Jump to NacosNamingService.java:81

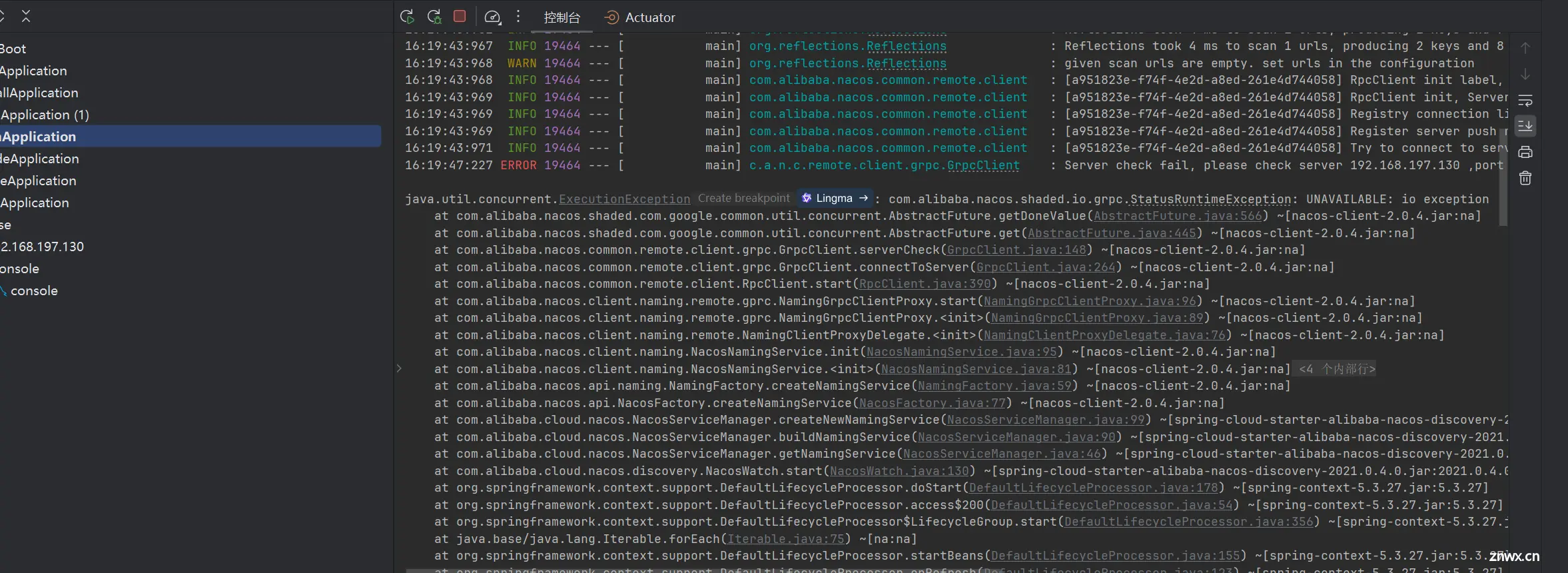976,369
